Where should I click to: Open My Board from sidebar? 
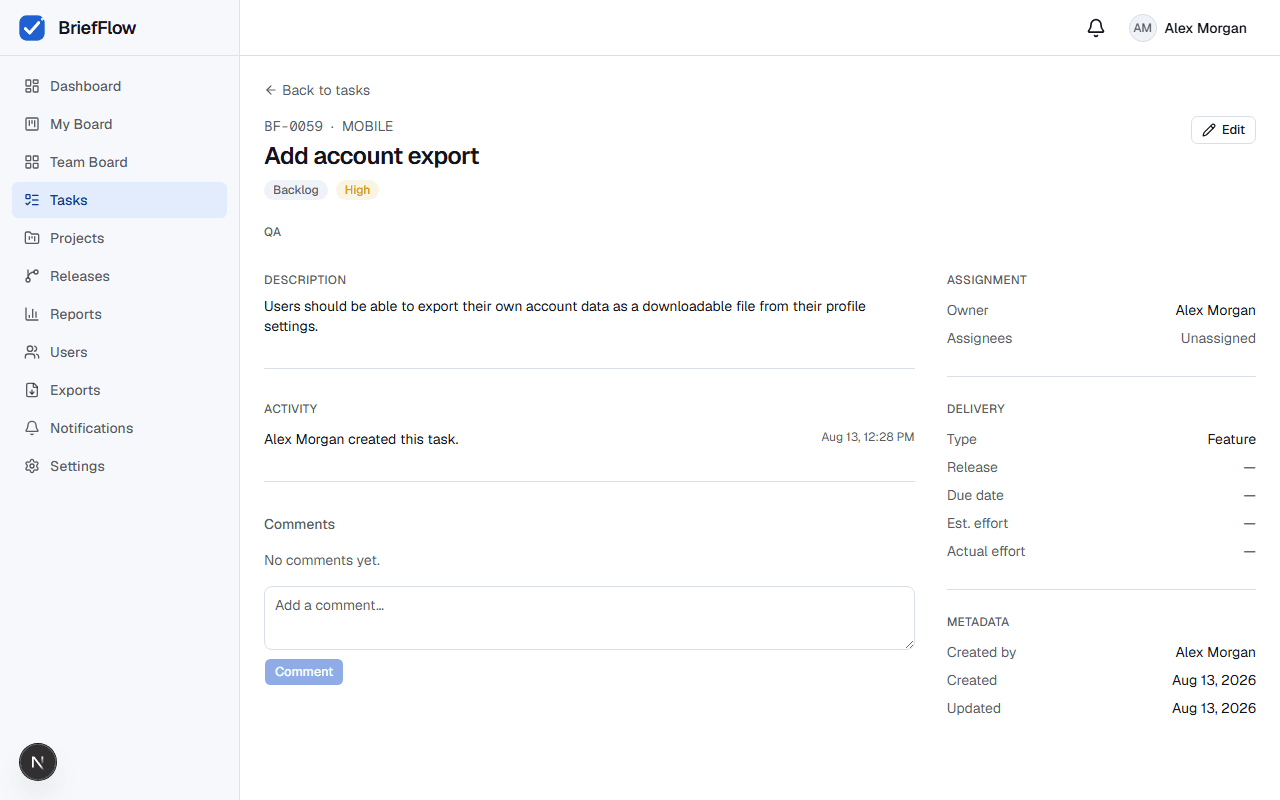pos(120,124)
